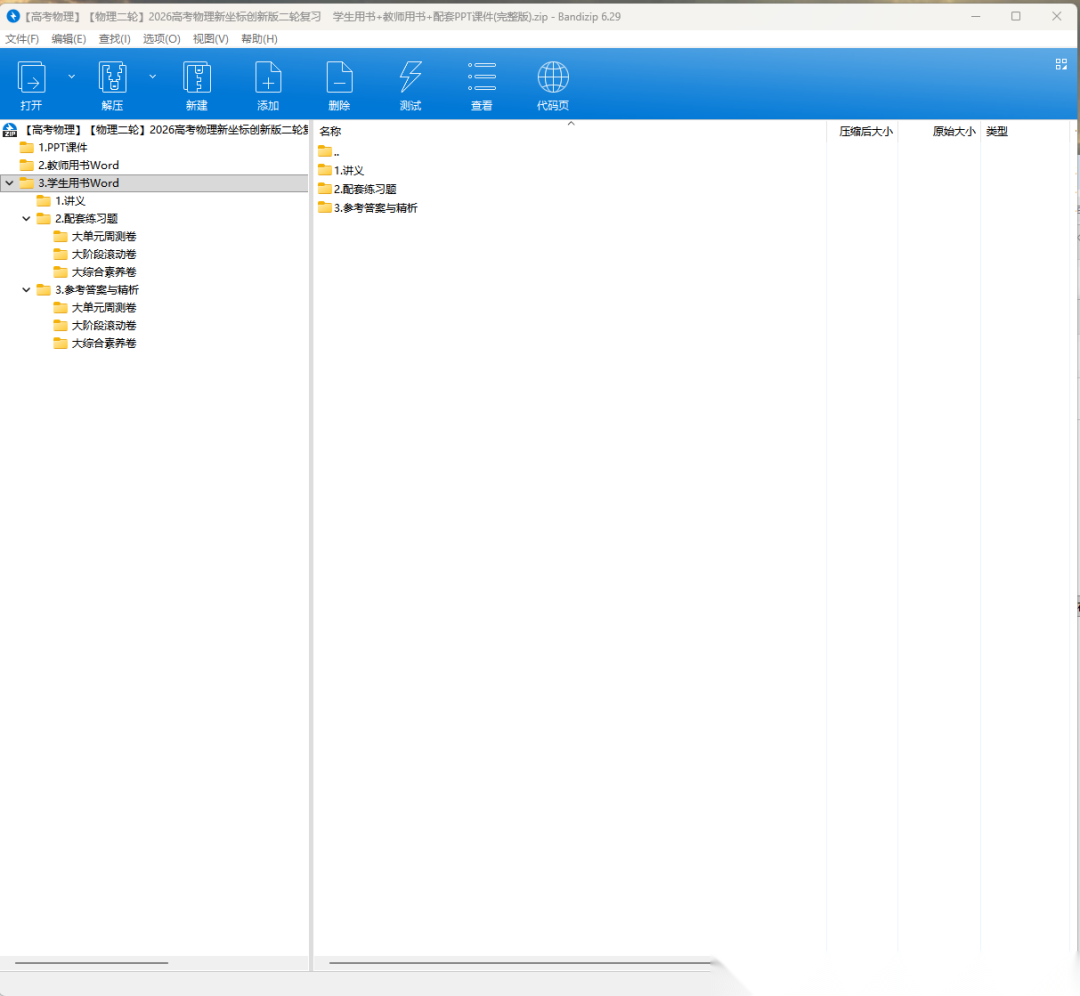Click the 查看 (View) toolbar icon

point(482,78)
